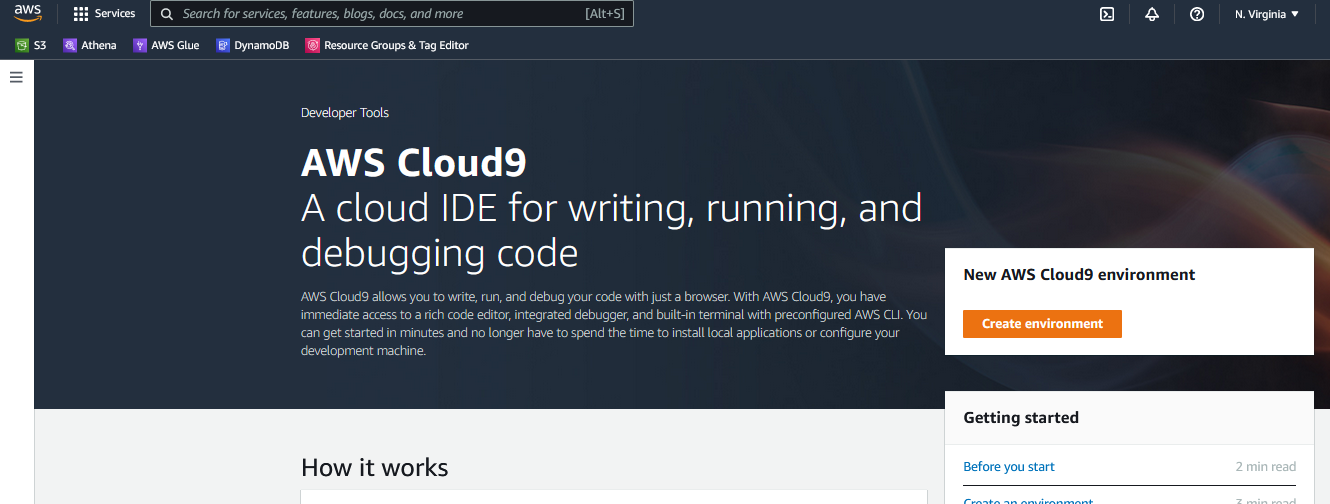Click the New AWS Cloud9 environment title

coord(1079,274)
